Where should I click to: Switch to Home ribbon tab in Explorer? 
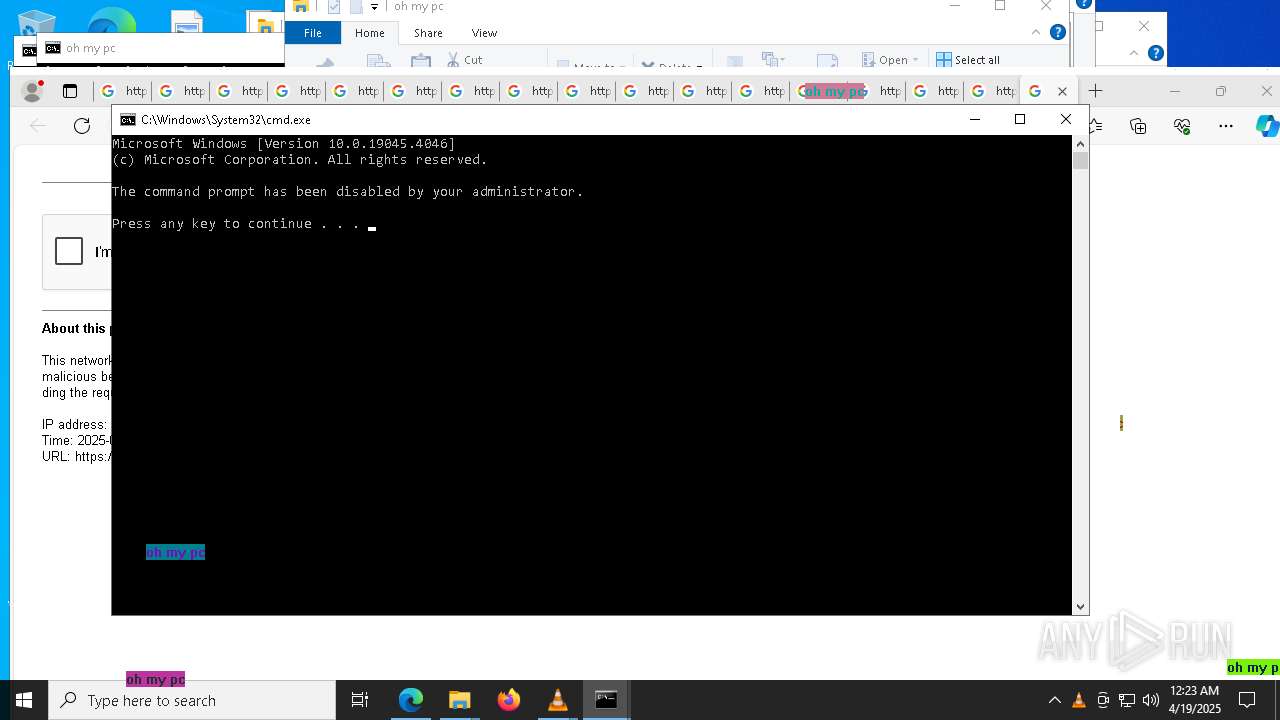tap(369, 33)
